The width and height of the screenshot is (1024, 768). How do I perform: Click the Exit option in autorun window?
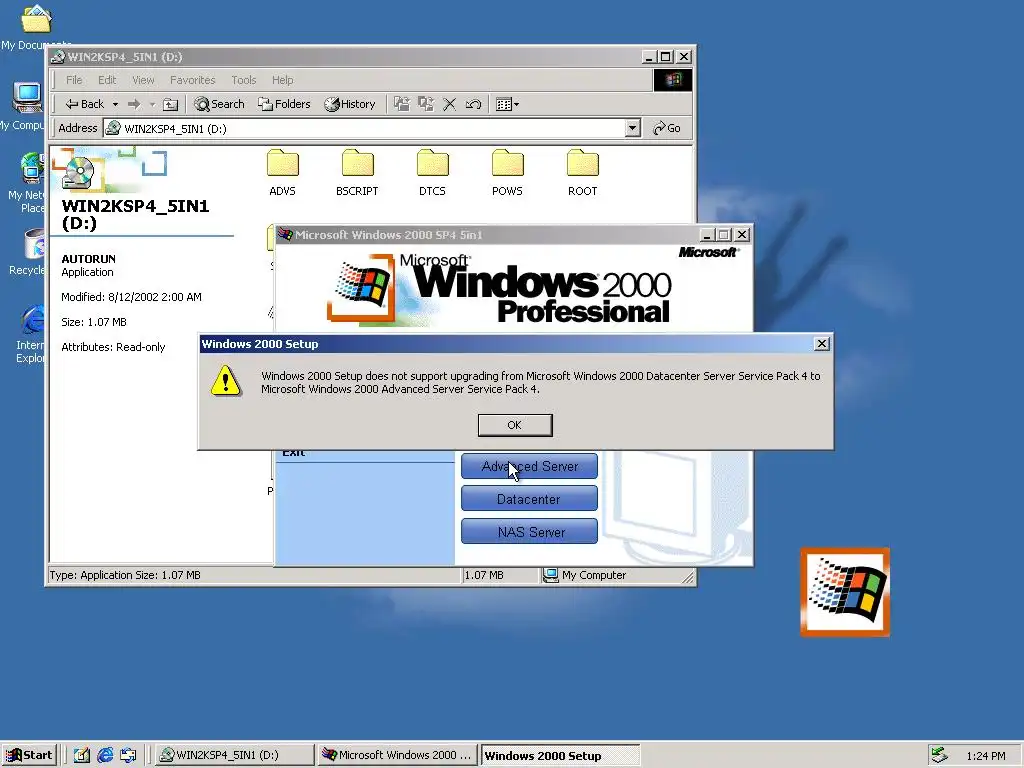tap(294, 453)
